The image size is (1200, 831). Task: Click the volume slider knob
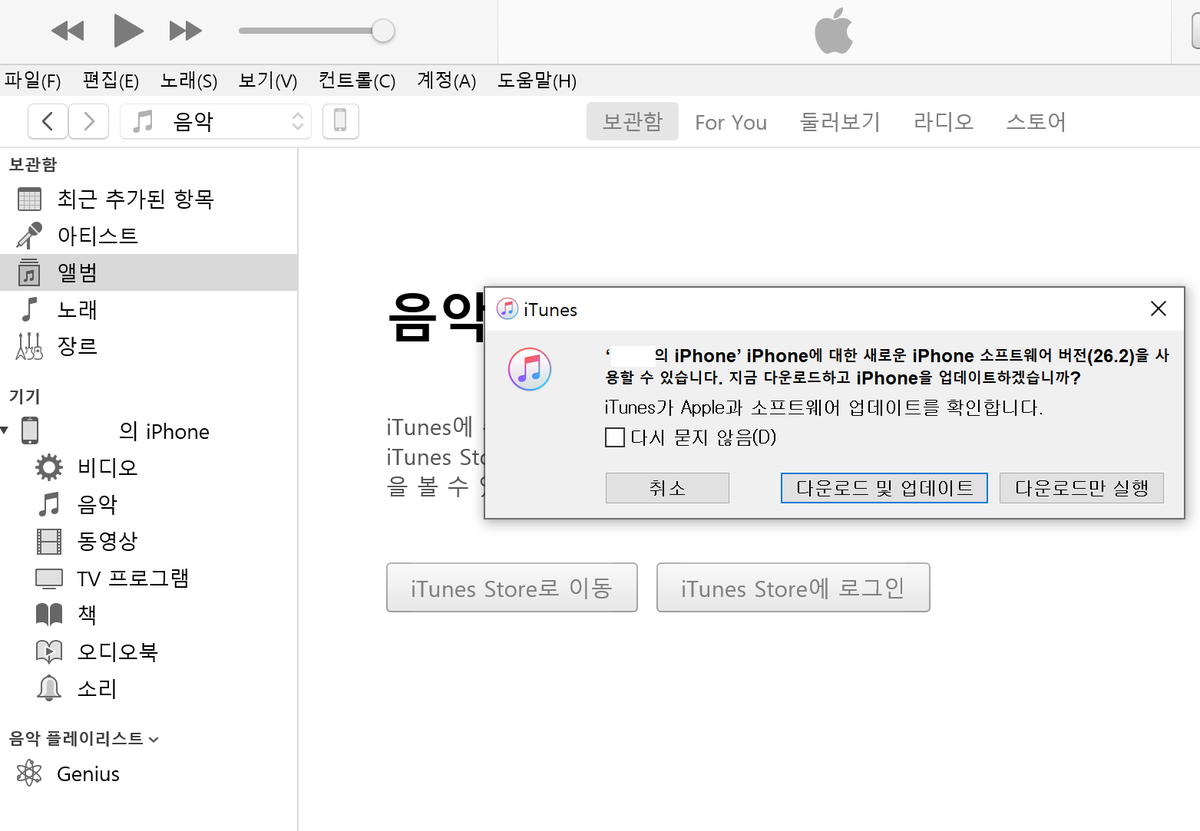[x=382, y=31]
